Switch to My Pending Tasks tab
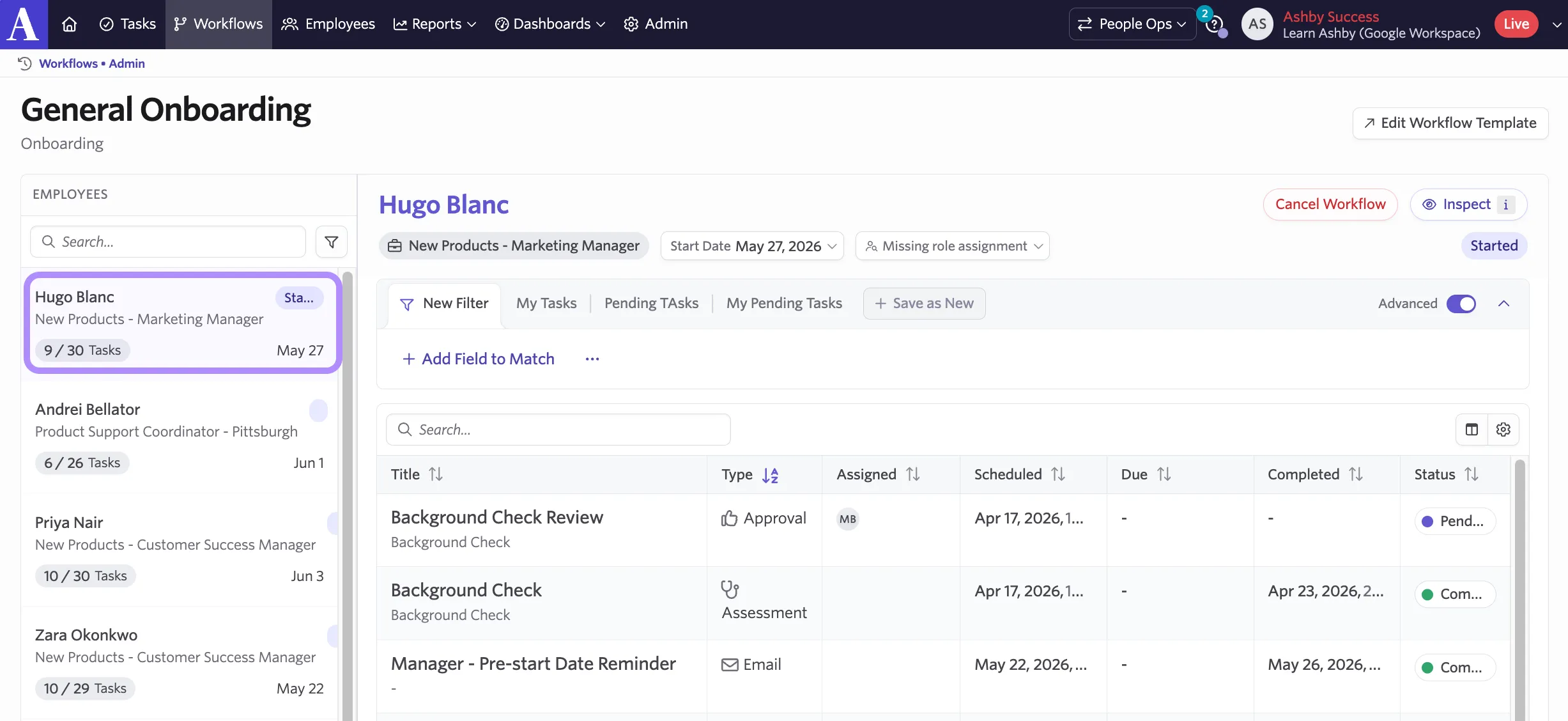1568x721 pixels. pyautogui.click(x=784, y=303)
